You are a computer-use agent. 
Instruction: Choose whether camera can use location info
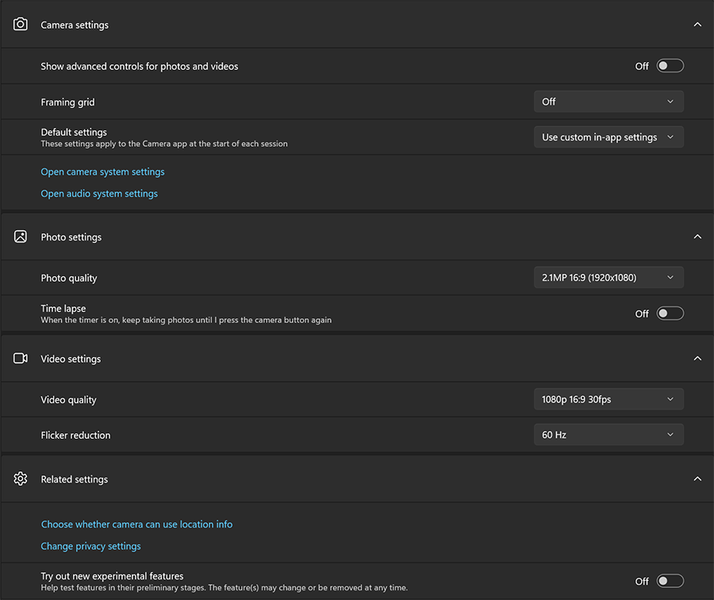click(136, 524)
